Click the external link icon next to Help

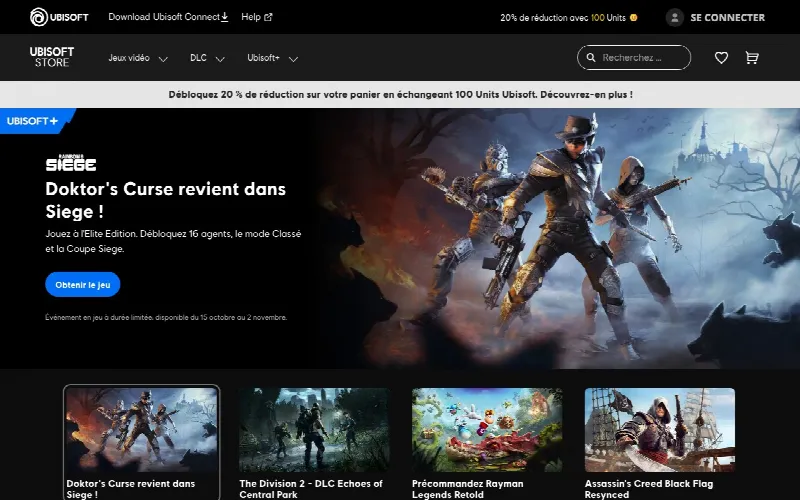coord(268,17)
